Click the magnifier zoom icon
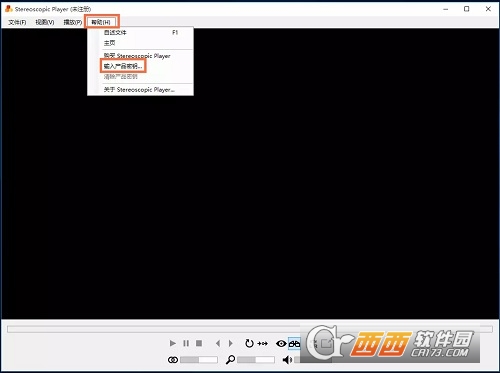The width and height of the screenshot is (500, 373). point(230,360)
